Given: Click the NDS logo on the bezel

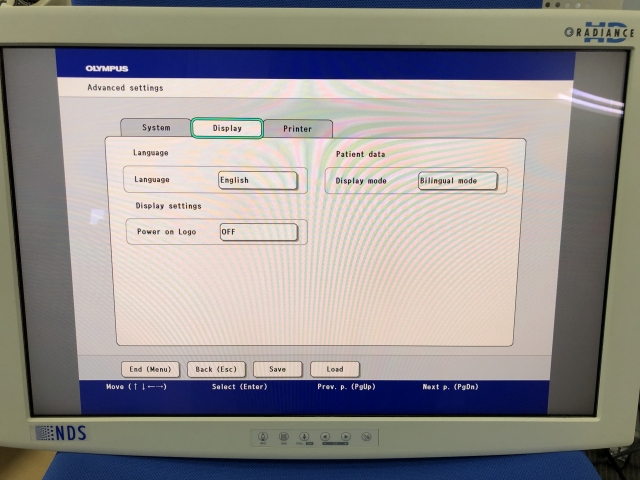Looking at the screenshot, I should pyautogui.click(x=60, y=433).
